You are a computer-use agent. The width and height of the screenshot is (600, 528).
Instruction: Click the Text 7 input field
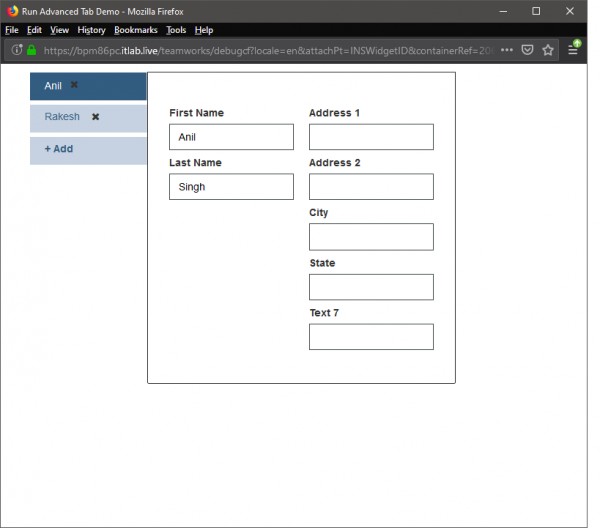[x=371, y=337]
